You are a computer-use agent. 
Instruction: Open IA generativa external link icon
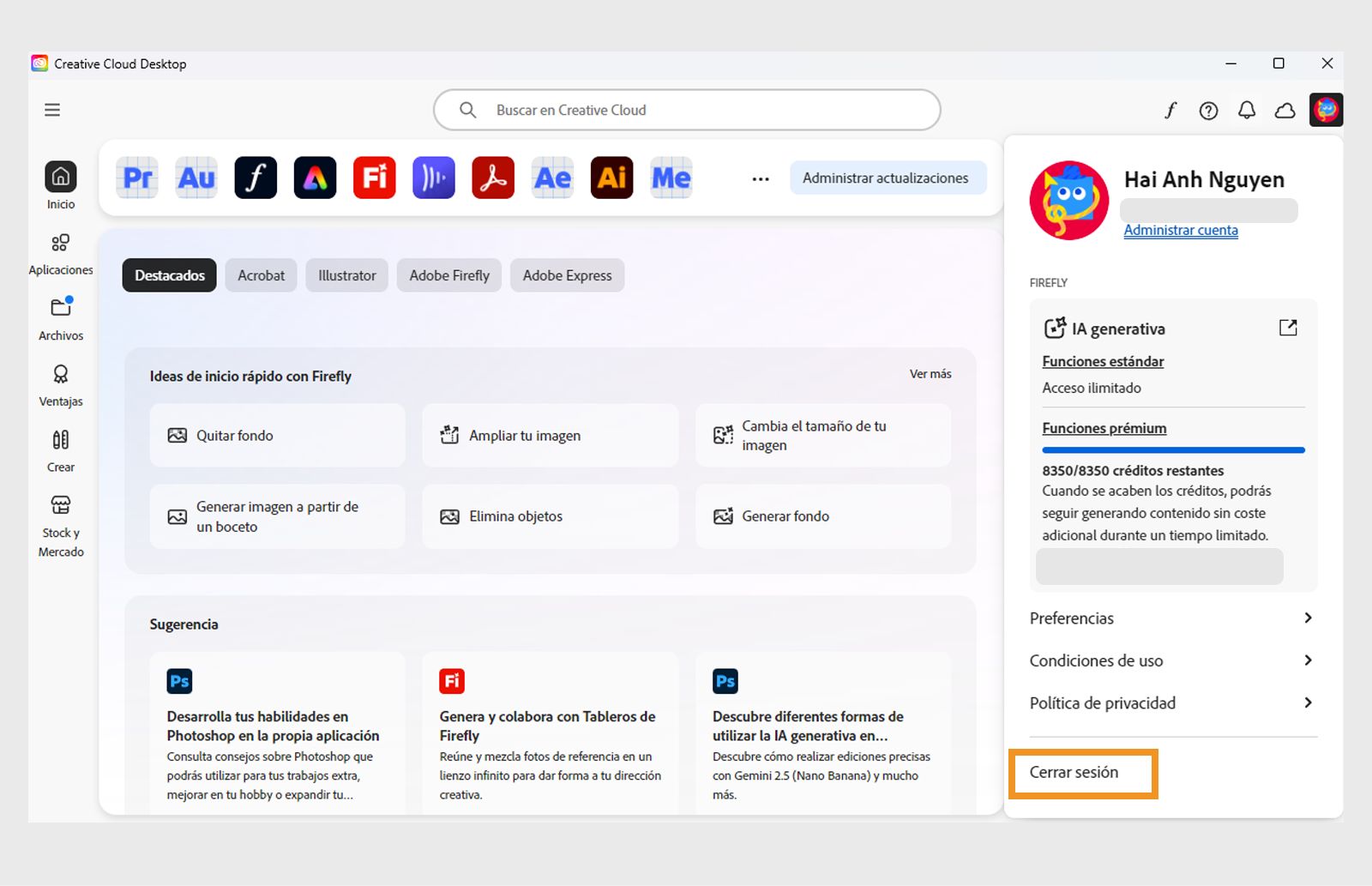click(1288, 328)
